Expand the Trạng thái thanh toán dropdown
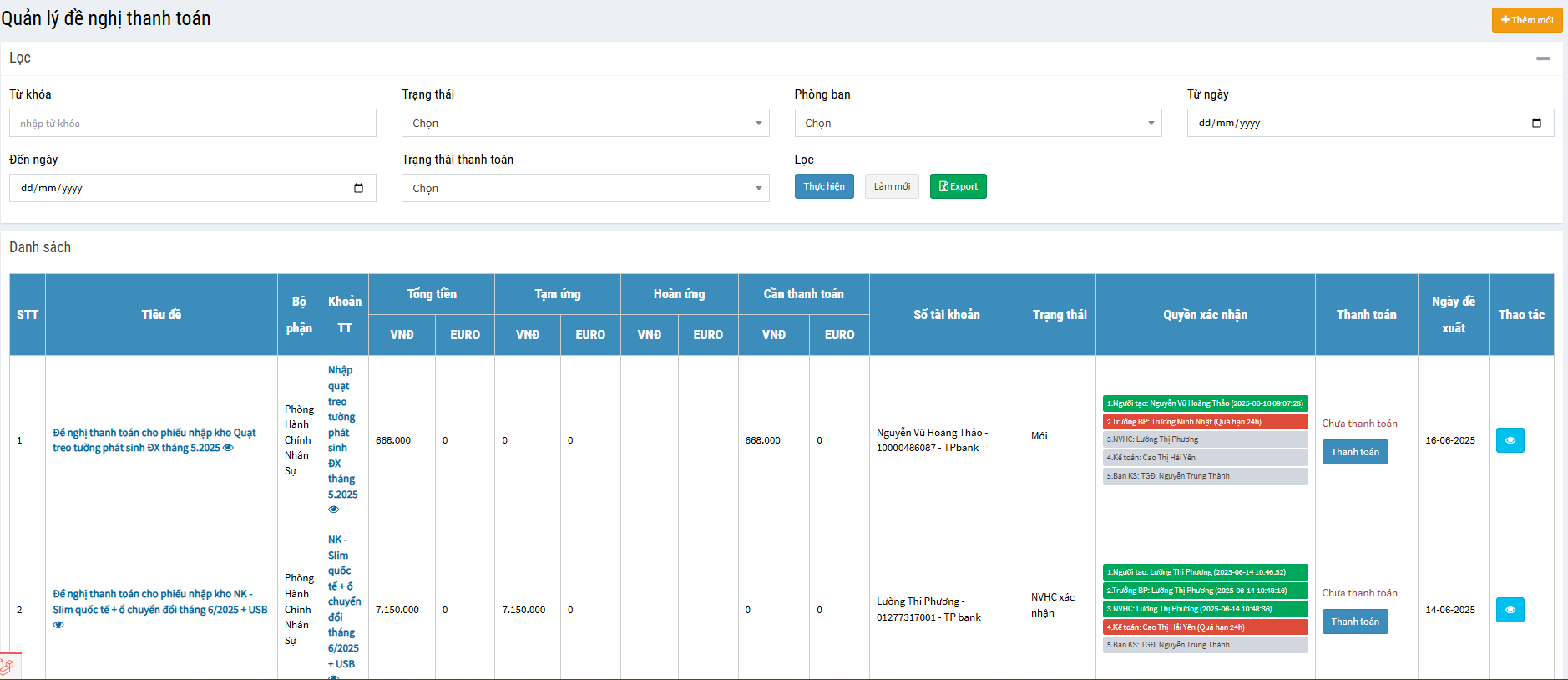The width and height of the screenshot is (1568, 680). coord(585,188)
